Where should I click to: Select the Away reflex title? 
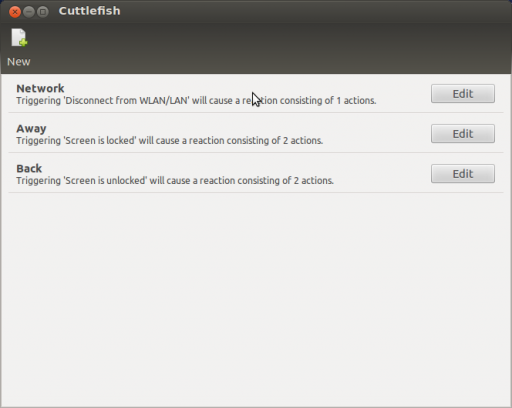click(31, 129)
